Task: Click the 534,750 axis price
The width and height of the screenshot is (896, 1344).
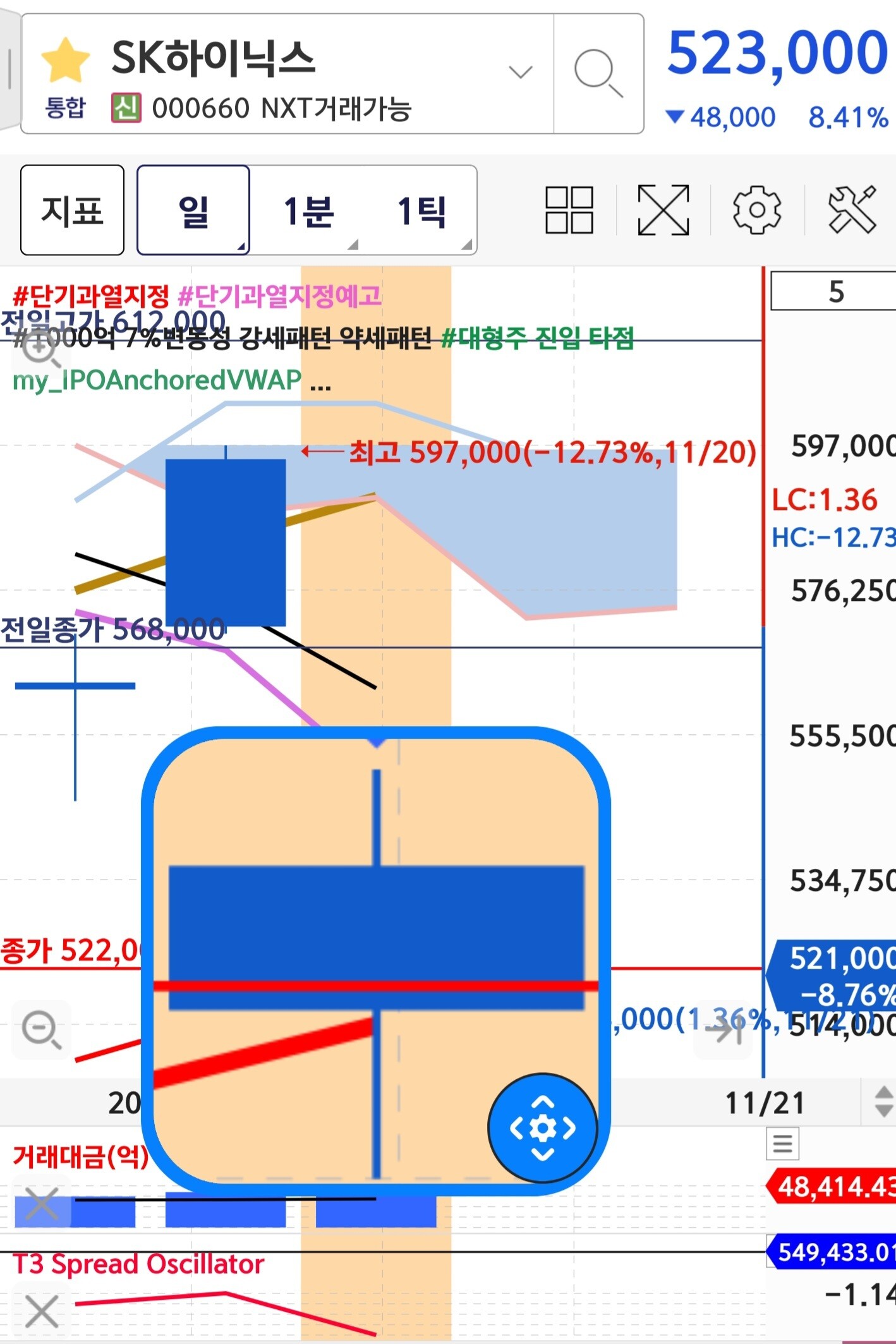Action: 843,881
